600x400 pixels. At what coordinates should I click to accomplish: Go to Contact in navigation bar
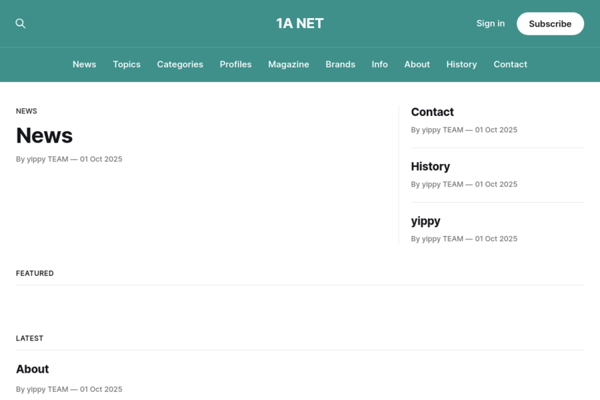[510, 64]
